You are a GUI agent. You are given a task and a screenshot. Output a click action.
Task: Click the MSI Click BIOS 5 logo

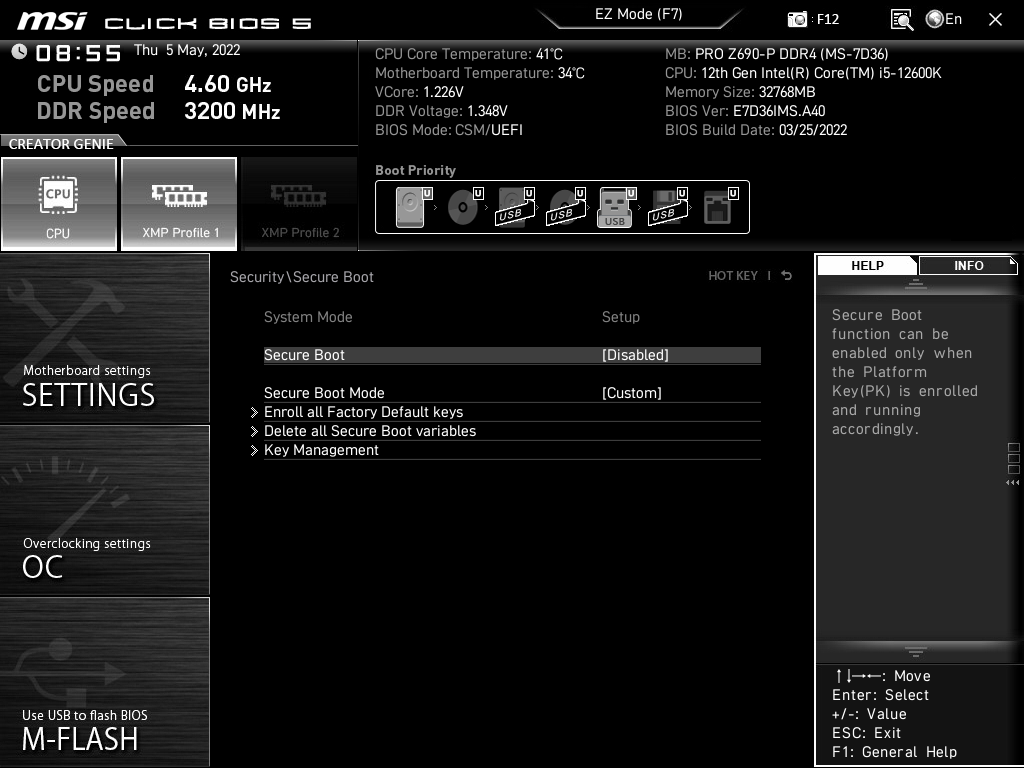[165, 22]
